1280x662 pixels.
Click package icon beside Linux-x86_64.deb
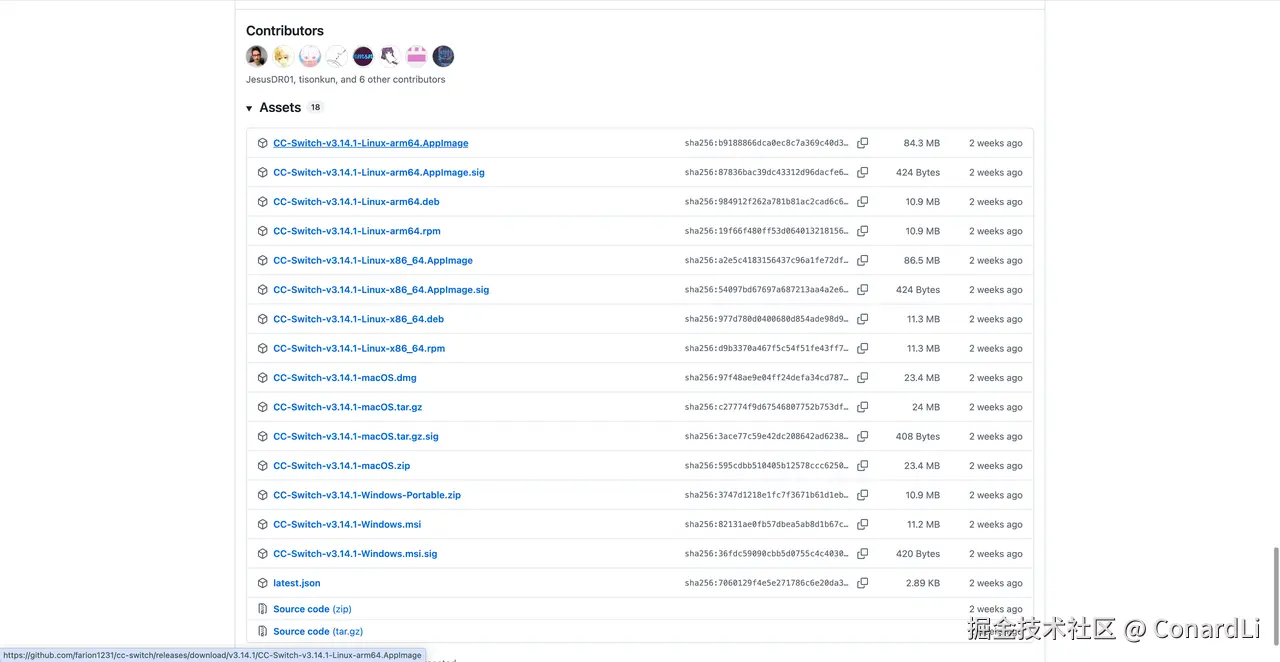(x=262, y=319)
